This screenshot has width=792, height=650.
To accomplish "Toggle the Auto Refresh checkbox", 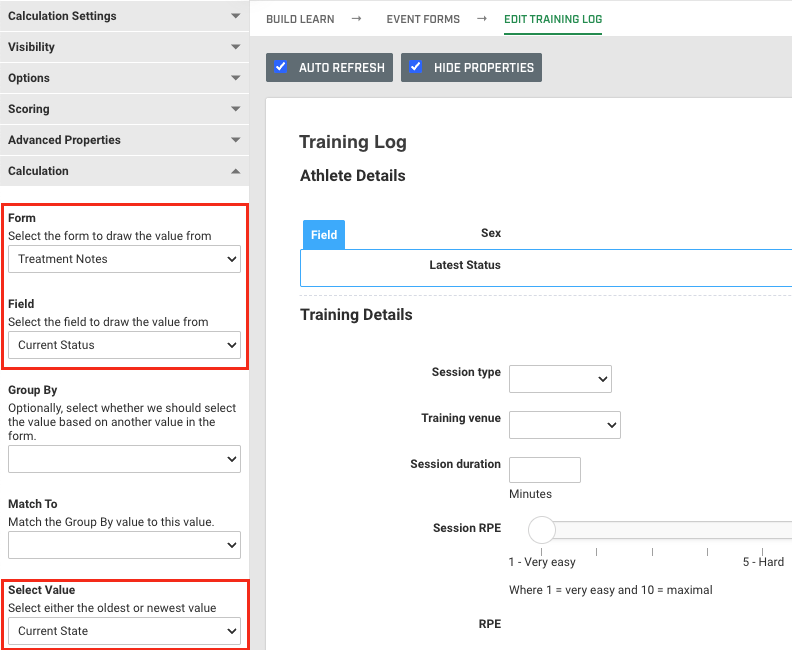I will pos(280,67).
